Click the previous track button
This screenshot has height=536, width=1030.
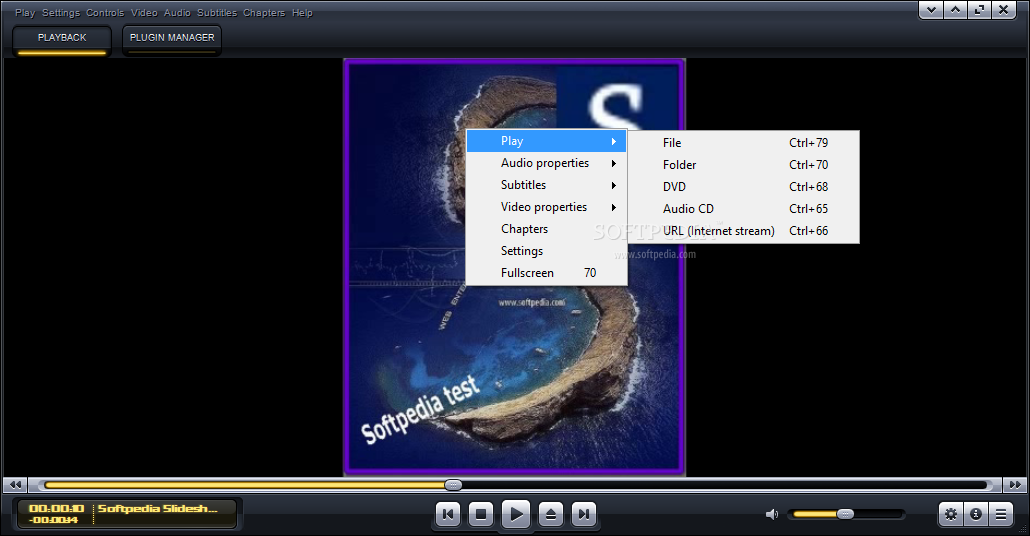448,514
